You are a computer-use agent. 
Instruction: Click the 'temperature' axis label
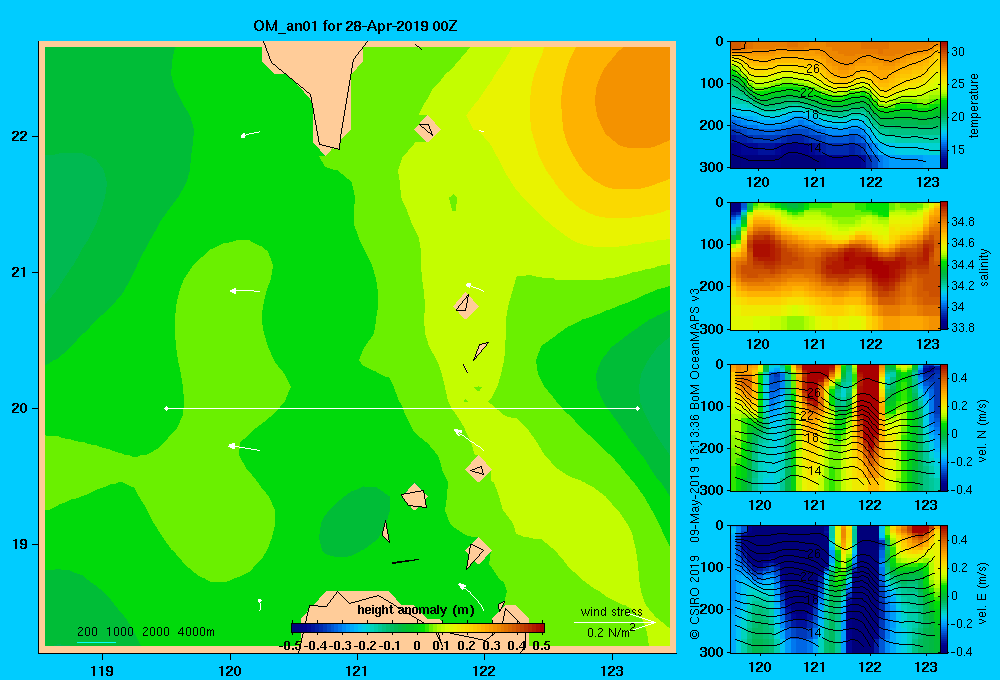coord(974,105)
